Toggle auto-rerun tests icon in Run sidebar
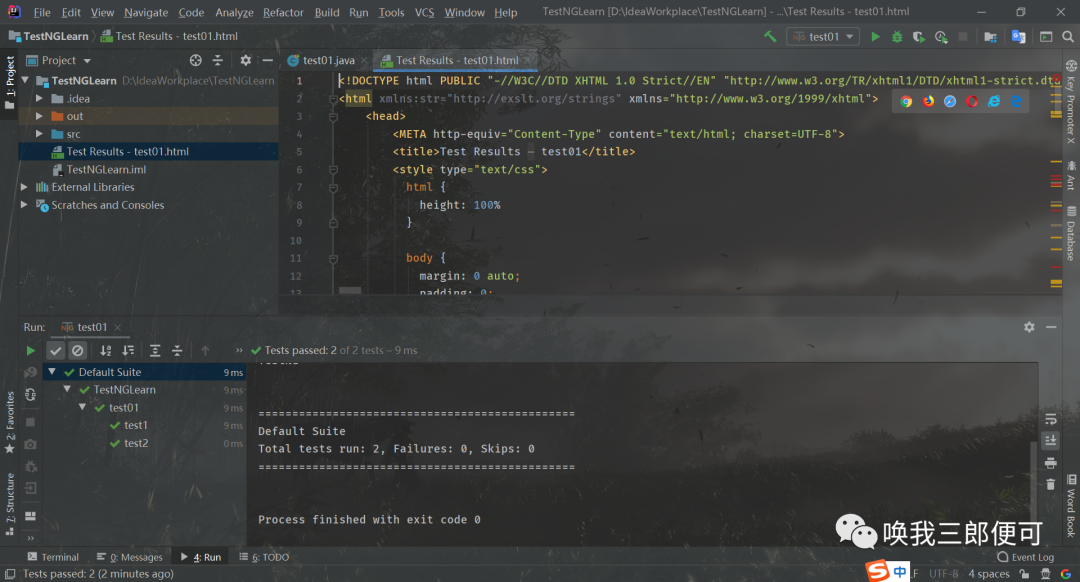The width and height of the screenshot is (1080, 582). (x=30, y=395)
